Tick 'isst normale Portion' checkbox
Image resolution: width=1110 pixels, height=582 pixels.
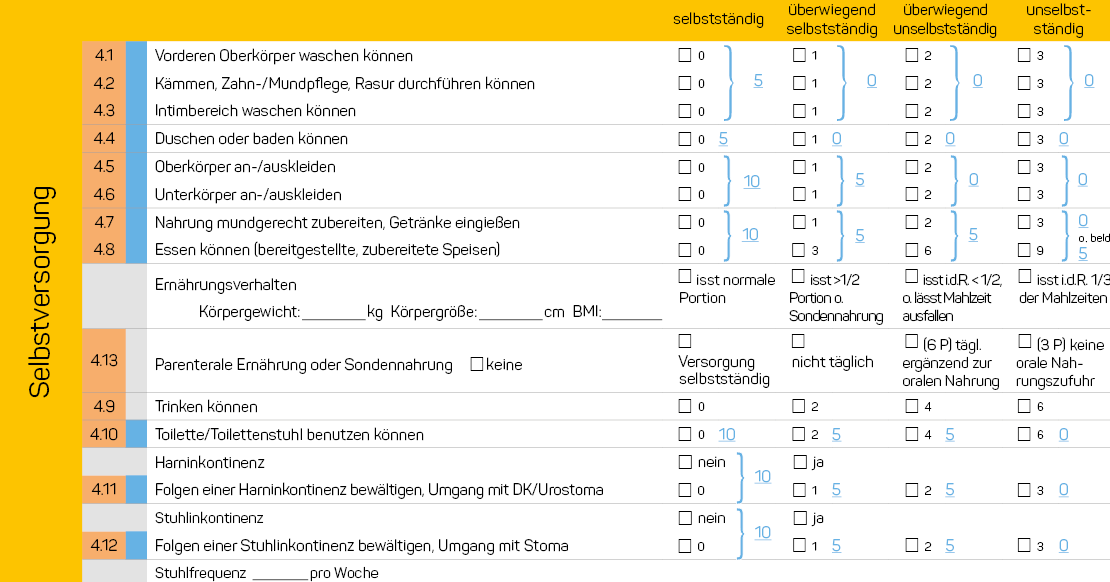685,276
